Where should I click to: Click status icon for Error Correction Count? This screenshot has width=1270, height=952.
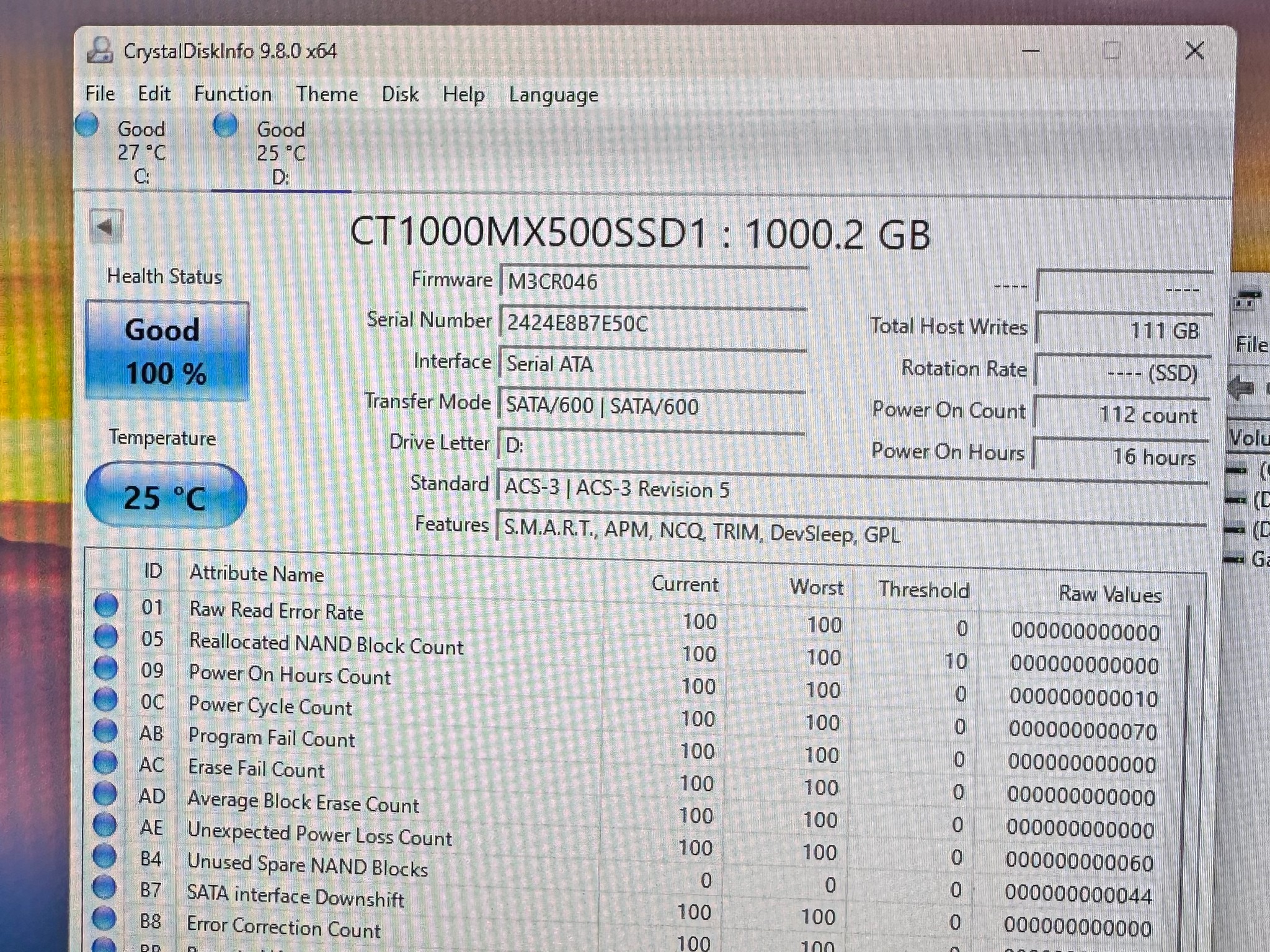104,919
